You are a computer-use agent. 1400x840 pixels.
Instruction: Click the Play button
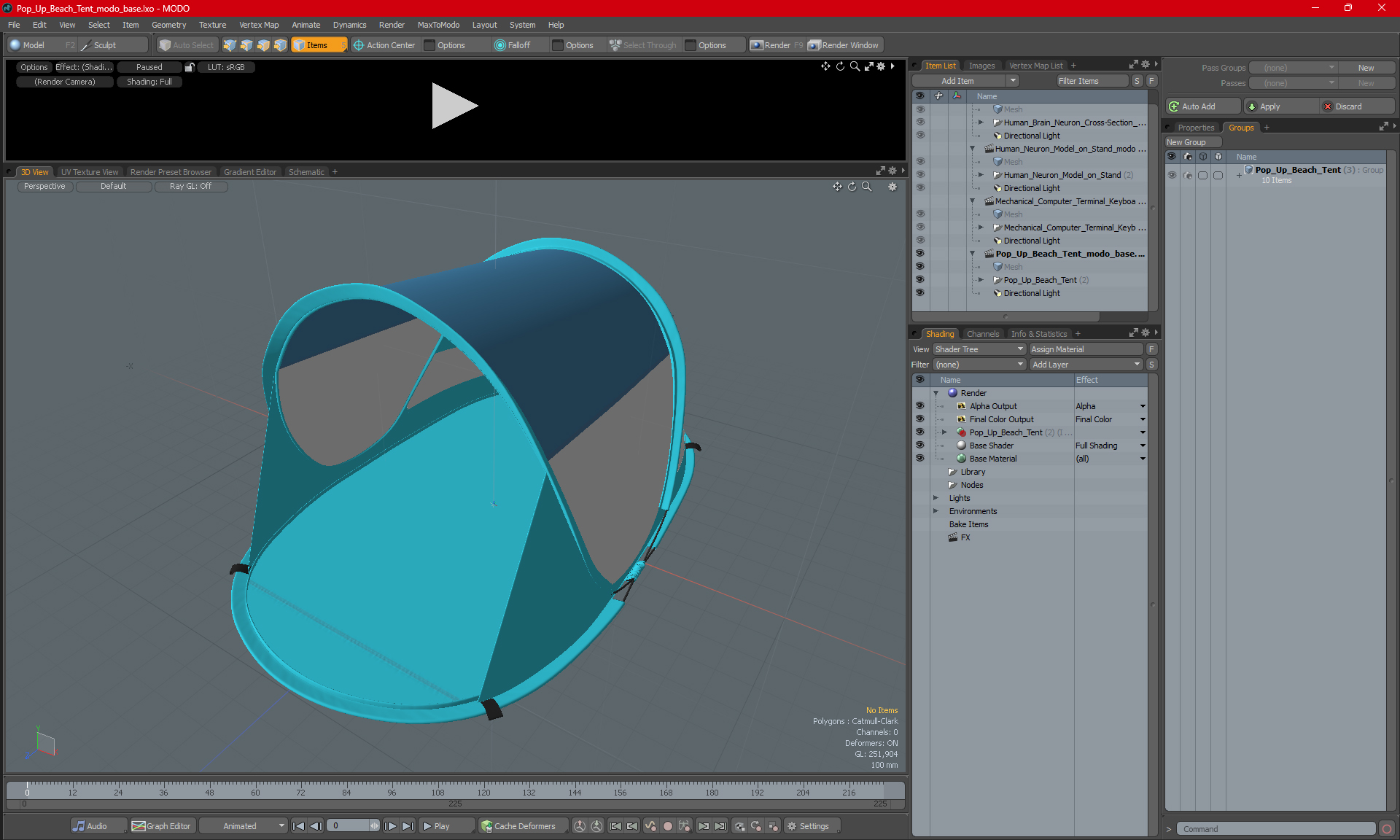(446, 826)
